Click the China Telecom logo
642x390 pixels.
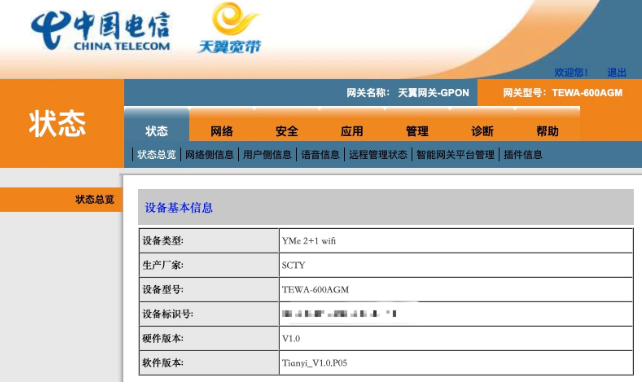(100, 31)
